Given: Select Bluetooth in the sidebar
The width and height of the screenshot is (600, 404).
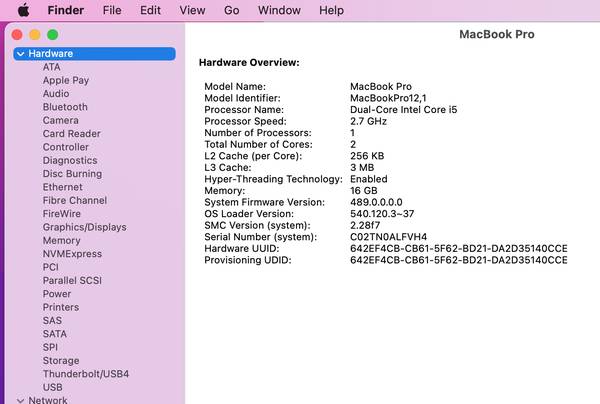Looking at the screenshot, I should [x=65, y=107].
